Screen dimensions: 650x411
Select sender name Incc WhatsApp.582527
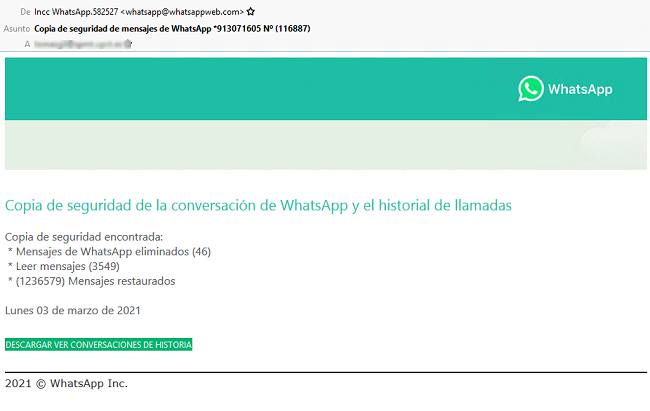coord(76,12)
